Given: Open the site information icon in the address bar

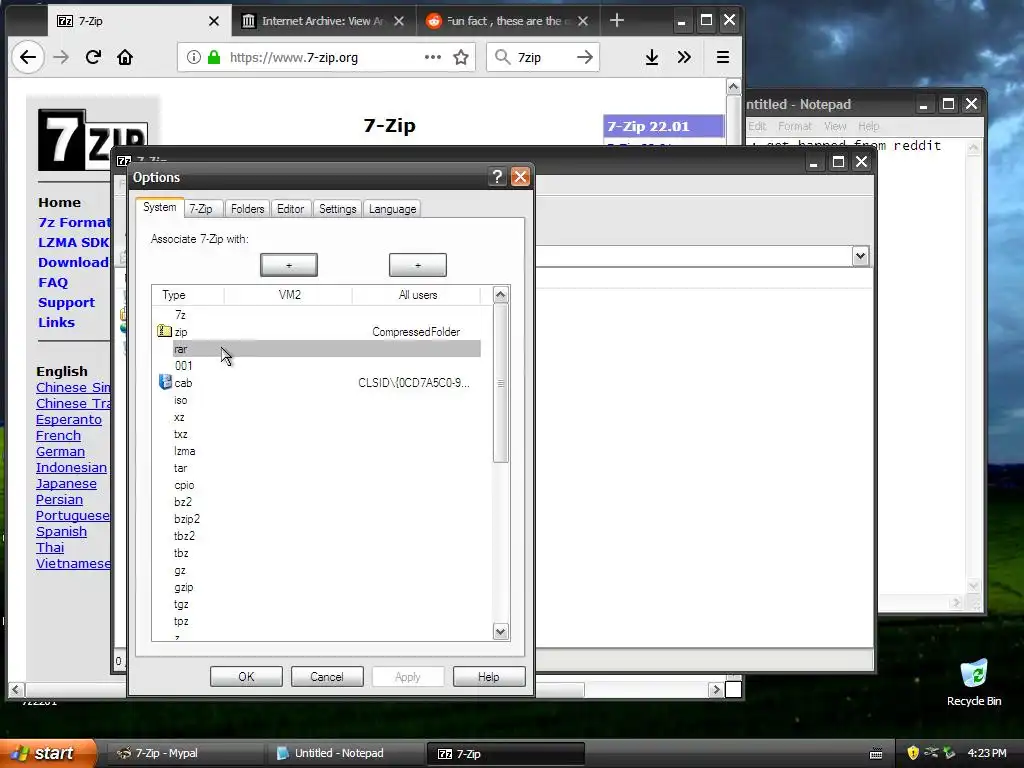Looking at the screenshot, I should [x=194, y=57].
